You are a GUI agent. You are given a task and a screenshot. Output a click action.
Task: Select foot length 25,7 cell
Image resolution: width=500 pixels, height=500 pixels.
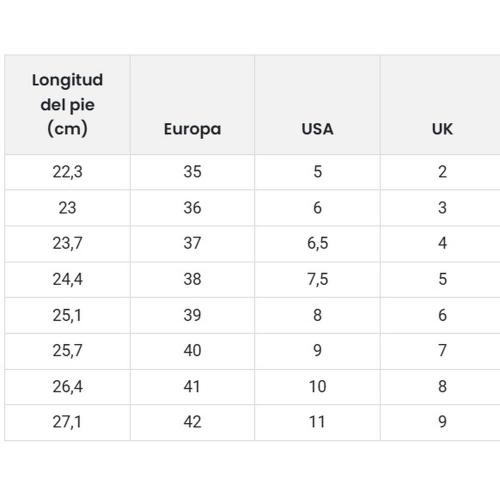(x=67, y=351)
